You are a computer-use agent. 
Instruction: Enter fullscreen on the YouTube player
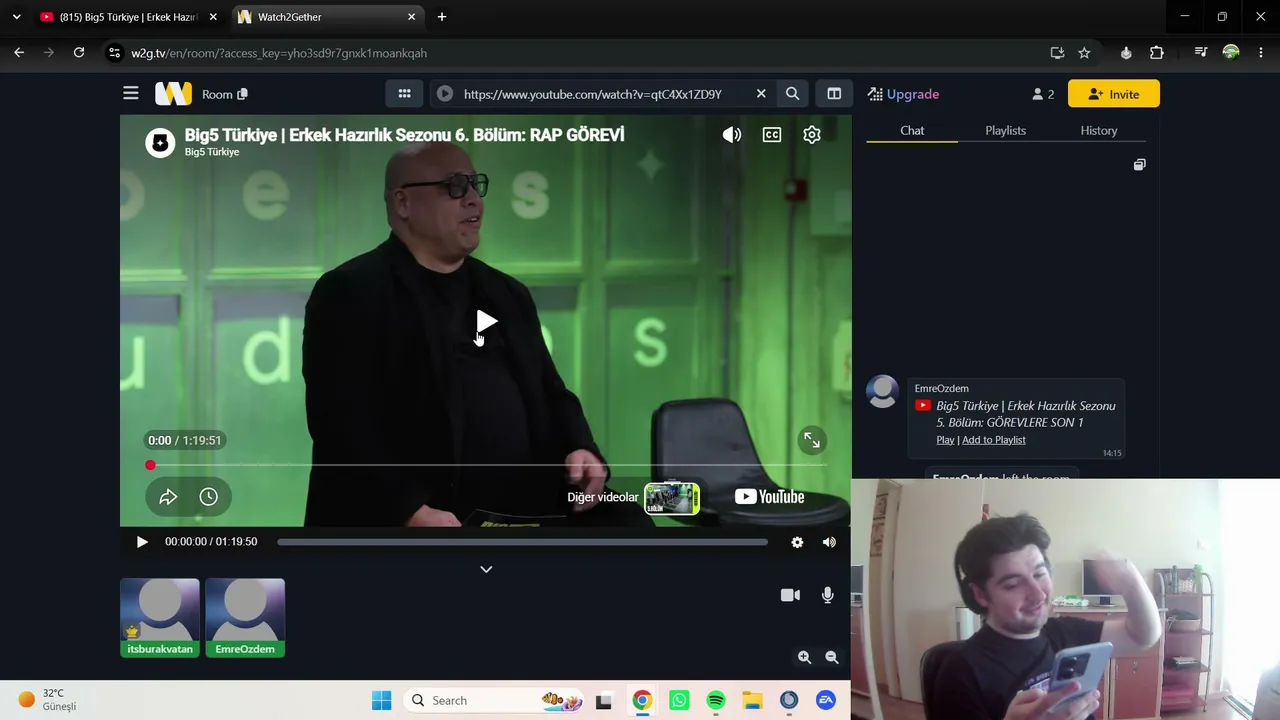[x=812, y=440]
